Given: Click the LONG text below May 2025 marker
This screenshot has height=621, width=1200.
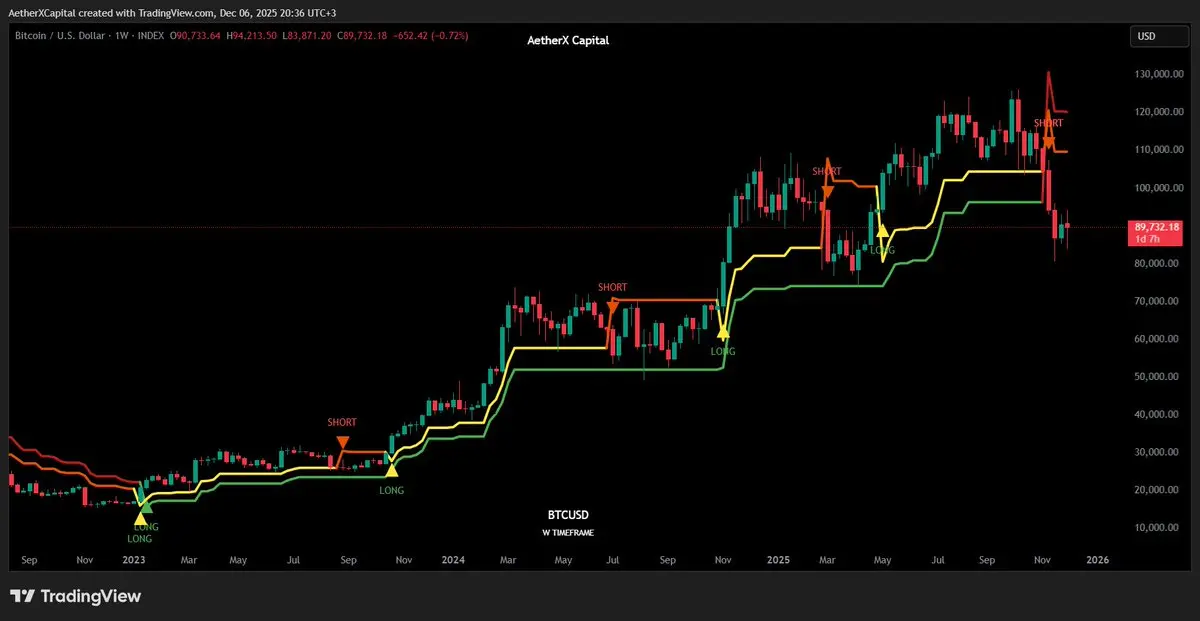Looking at the screenshot, I should tap(882, 250).
